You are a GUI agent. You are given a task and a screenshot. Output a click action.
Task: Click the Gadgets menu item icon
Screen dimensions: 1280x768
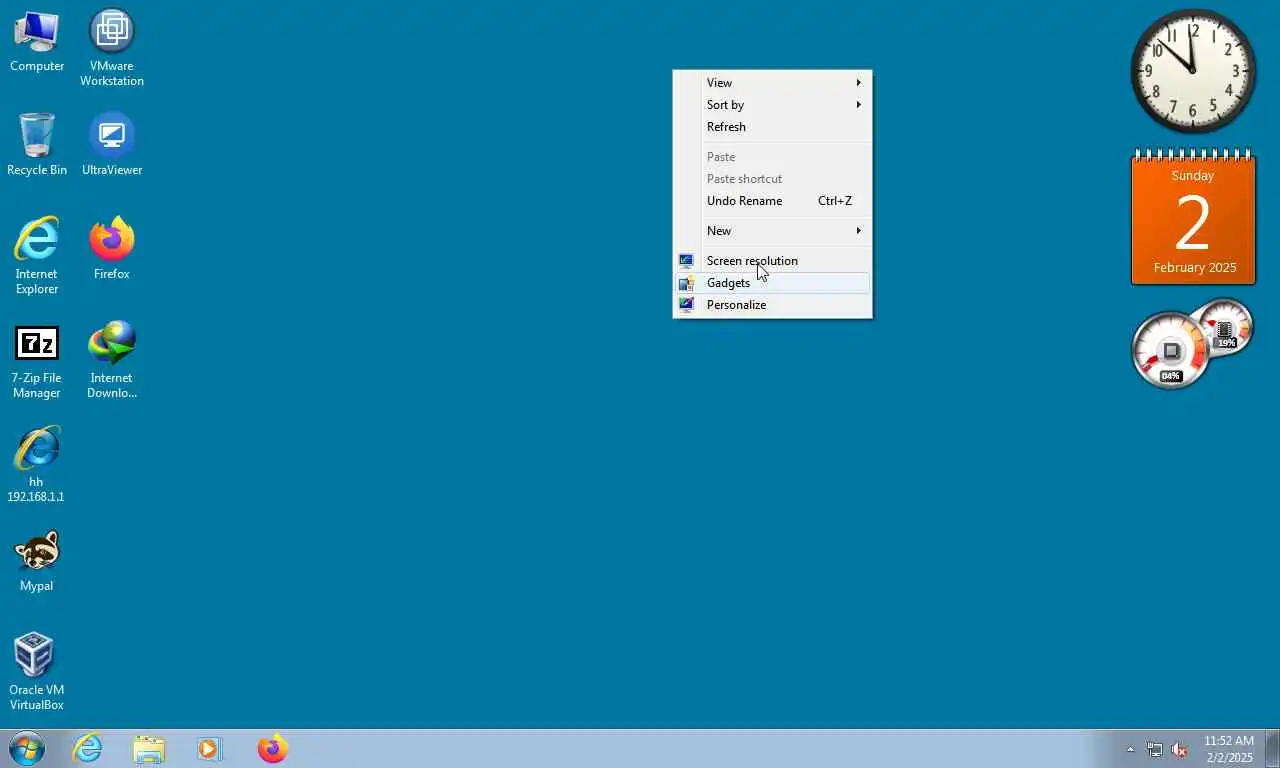[x=686, y=283]
